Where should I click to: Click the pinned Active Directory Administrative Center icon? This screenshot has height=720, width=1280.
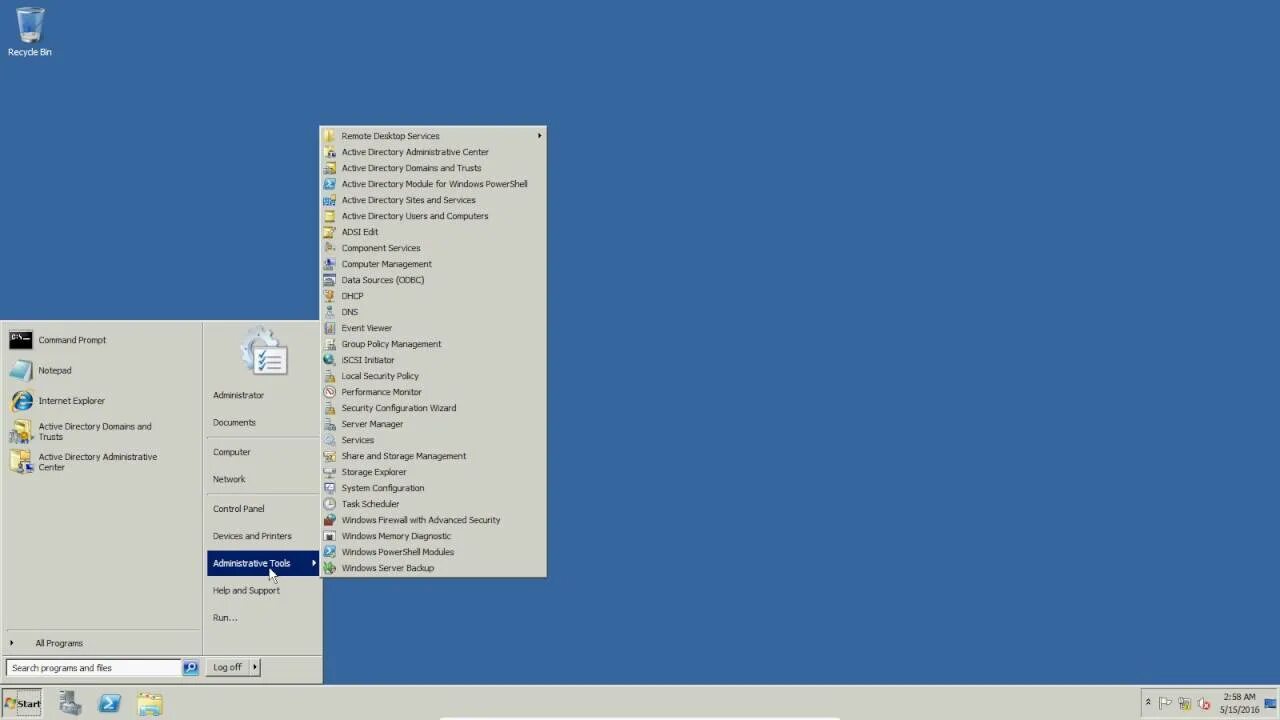pyautogui.click(x=20, y=462)
